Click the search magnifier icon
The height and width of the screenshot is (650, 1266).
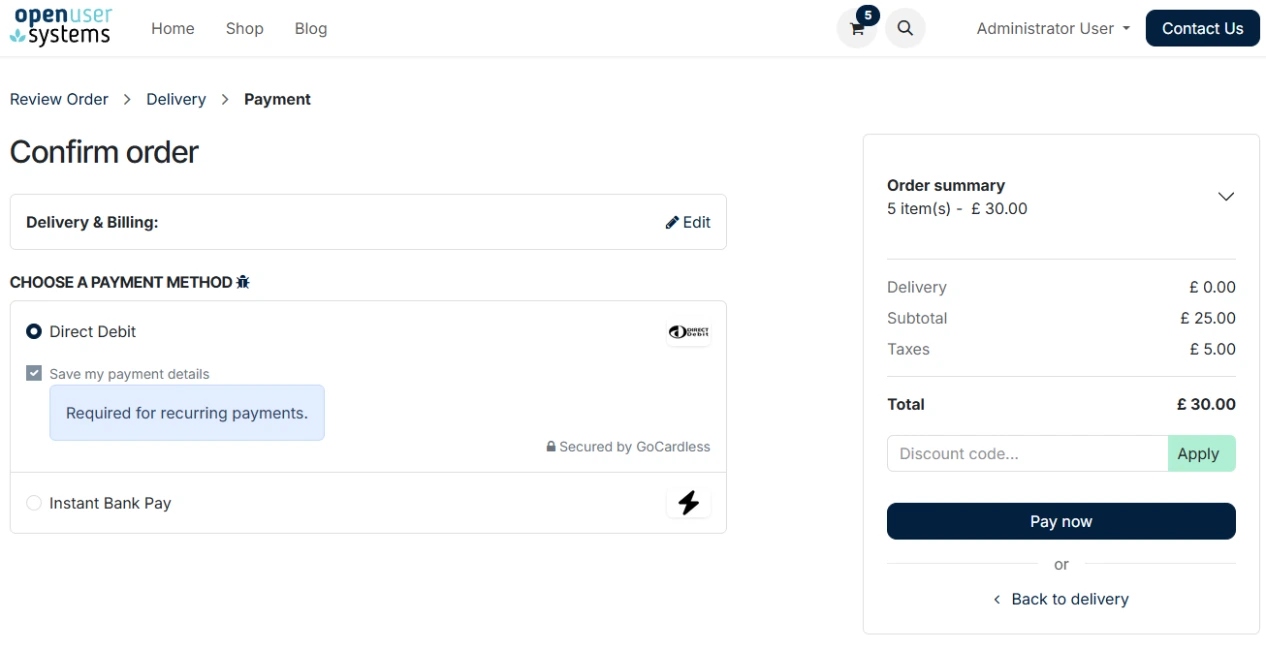905,29
